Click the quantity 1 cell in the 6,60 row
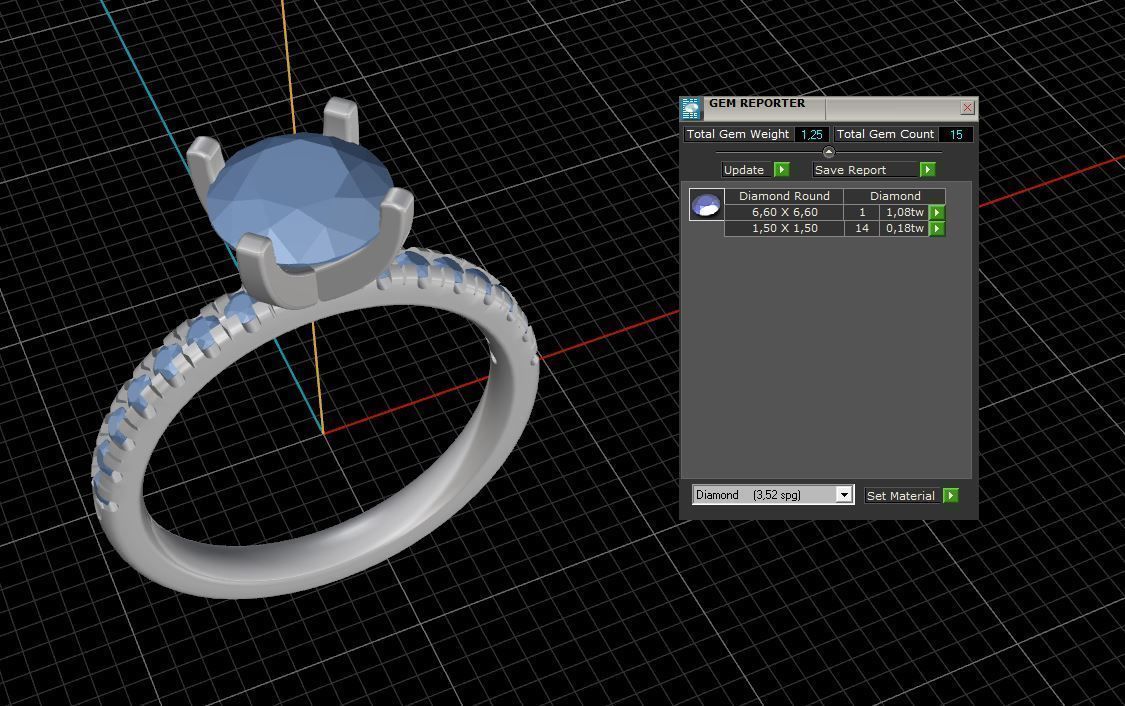Image resolution: width=1125 pixels, height=706 pixels. [x=862, y=212]
